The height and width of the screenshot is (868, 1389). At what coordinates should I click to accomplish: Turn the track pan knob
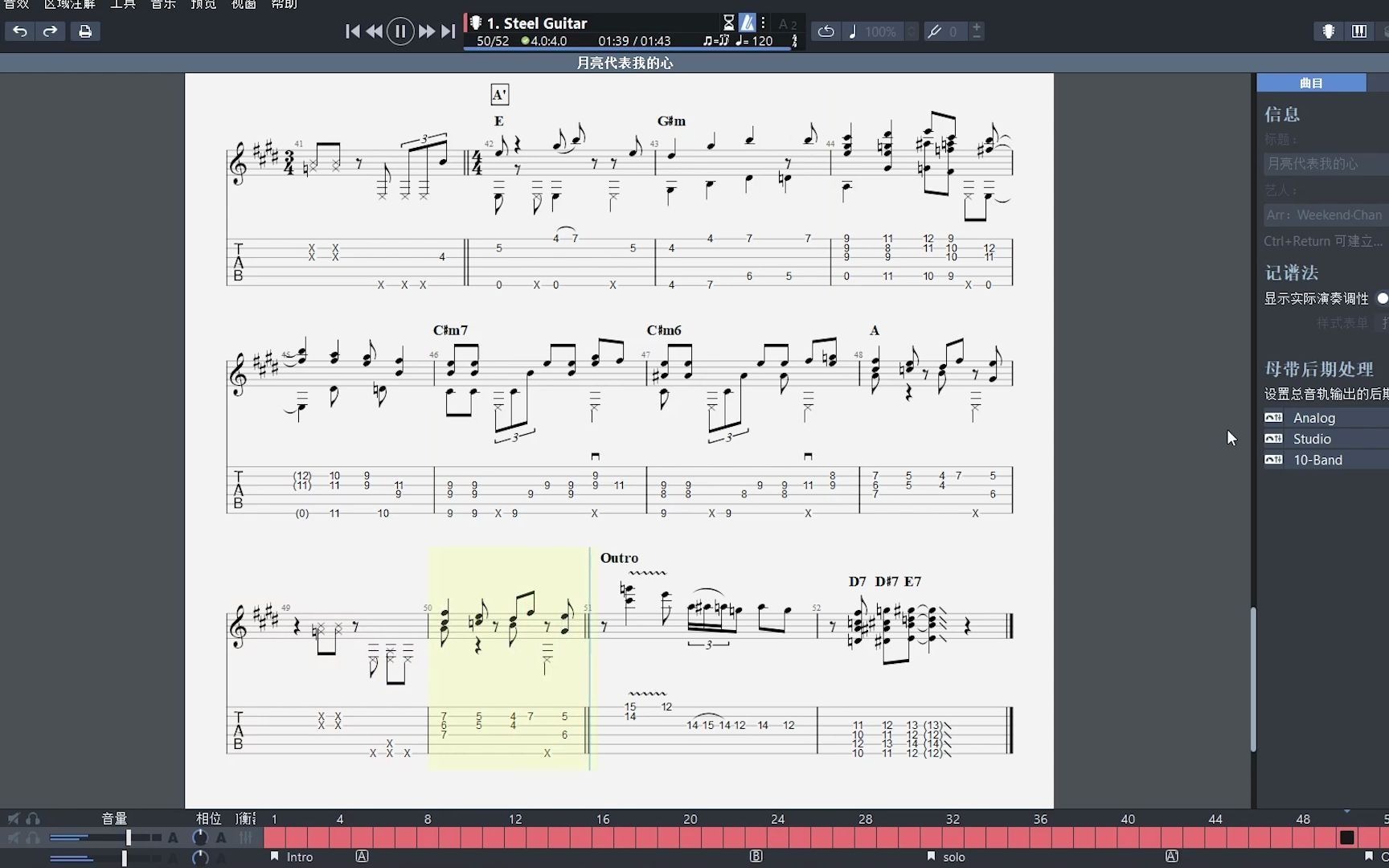[x=199, y=837]
